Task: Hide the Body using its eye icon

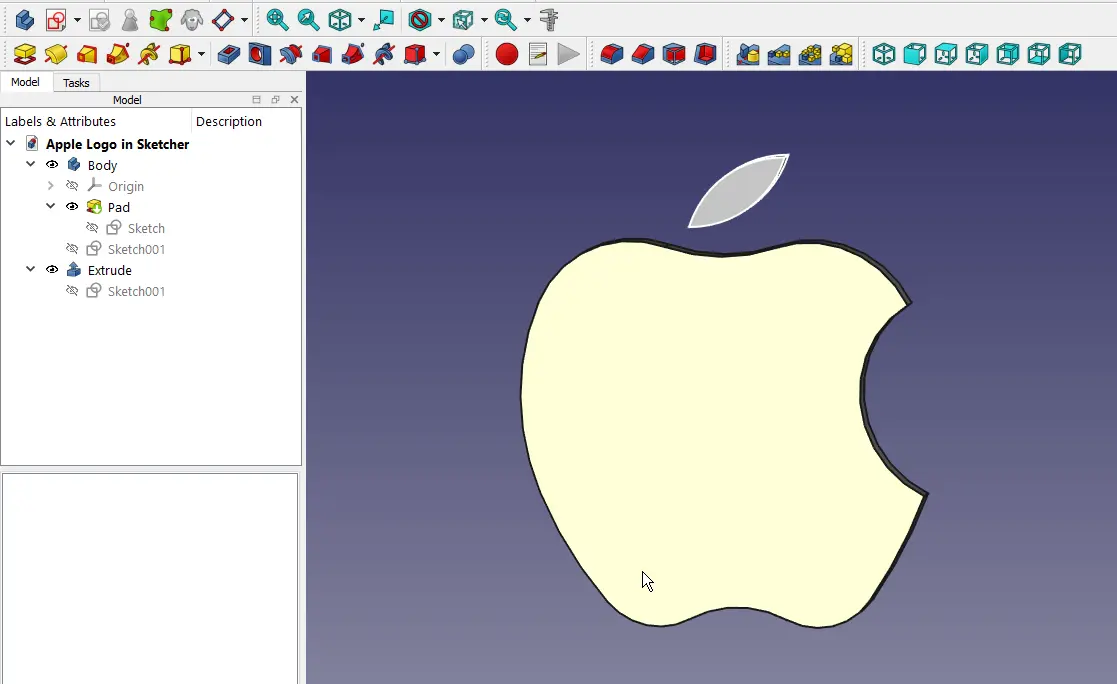Action: pos(52,165)
